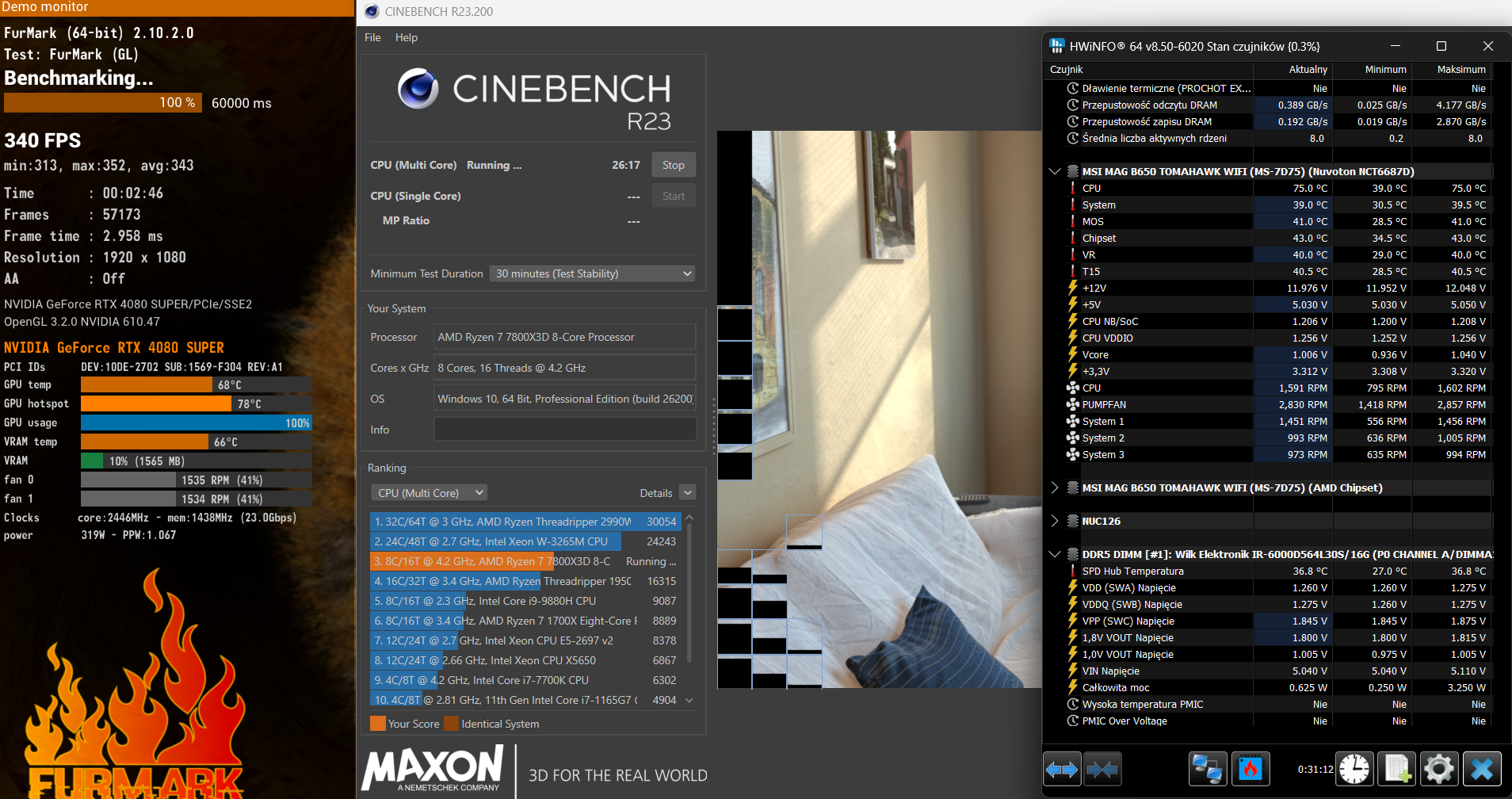1512x799 pixels.
Task: Click the Processor field showing Ryzen 7 7800X3D
Action: point(565,337)
